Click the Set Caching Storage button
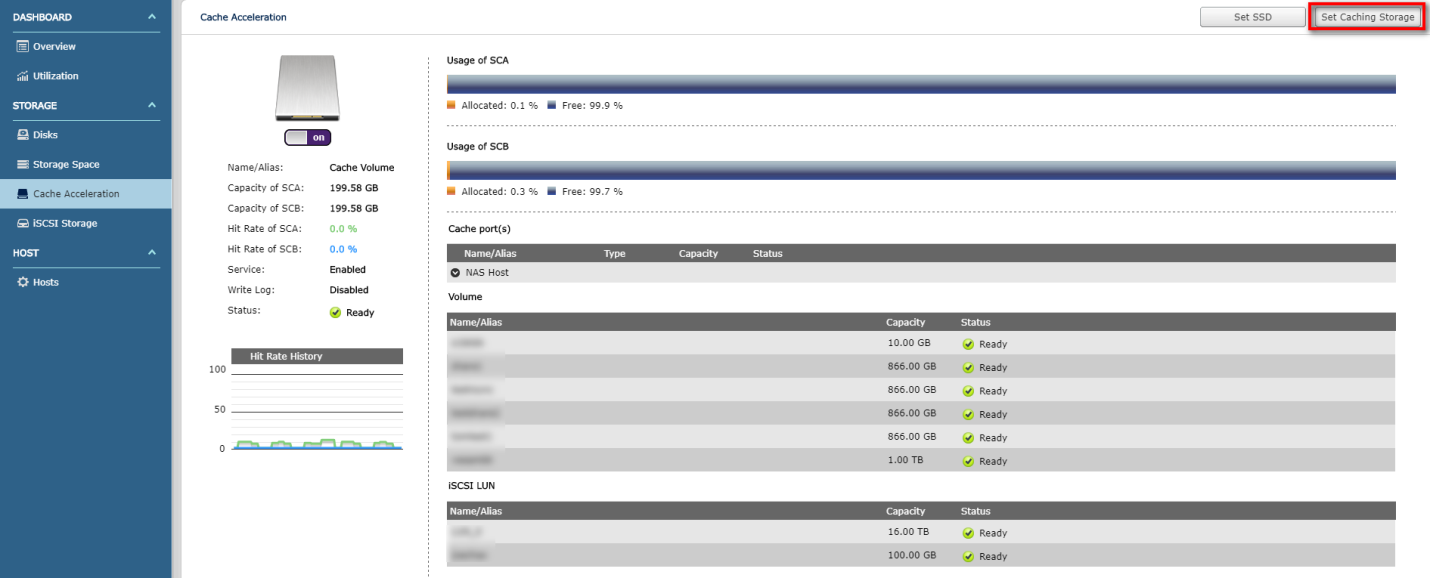 pyautogui.click(x=1367, y=17)
